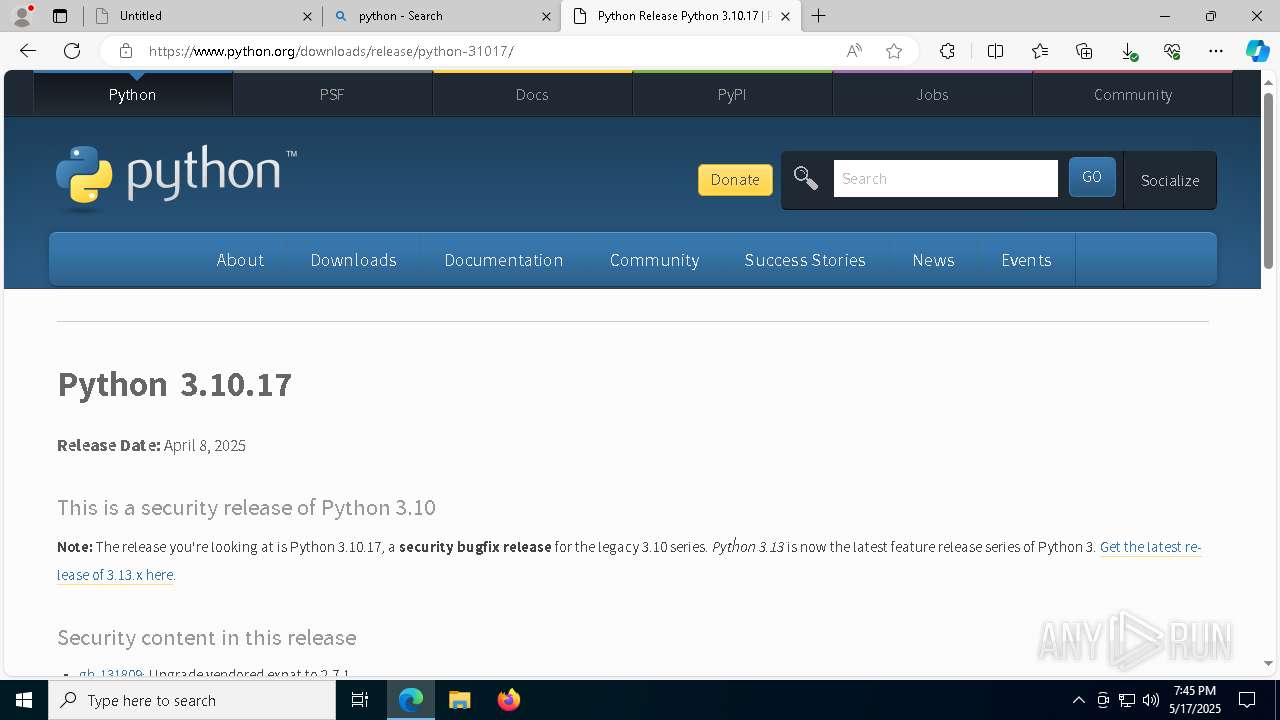
Task: Open the News menu
Action: tap(933, 260)
